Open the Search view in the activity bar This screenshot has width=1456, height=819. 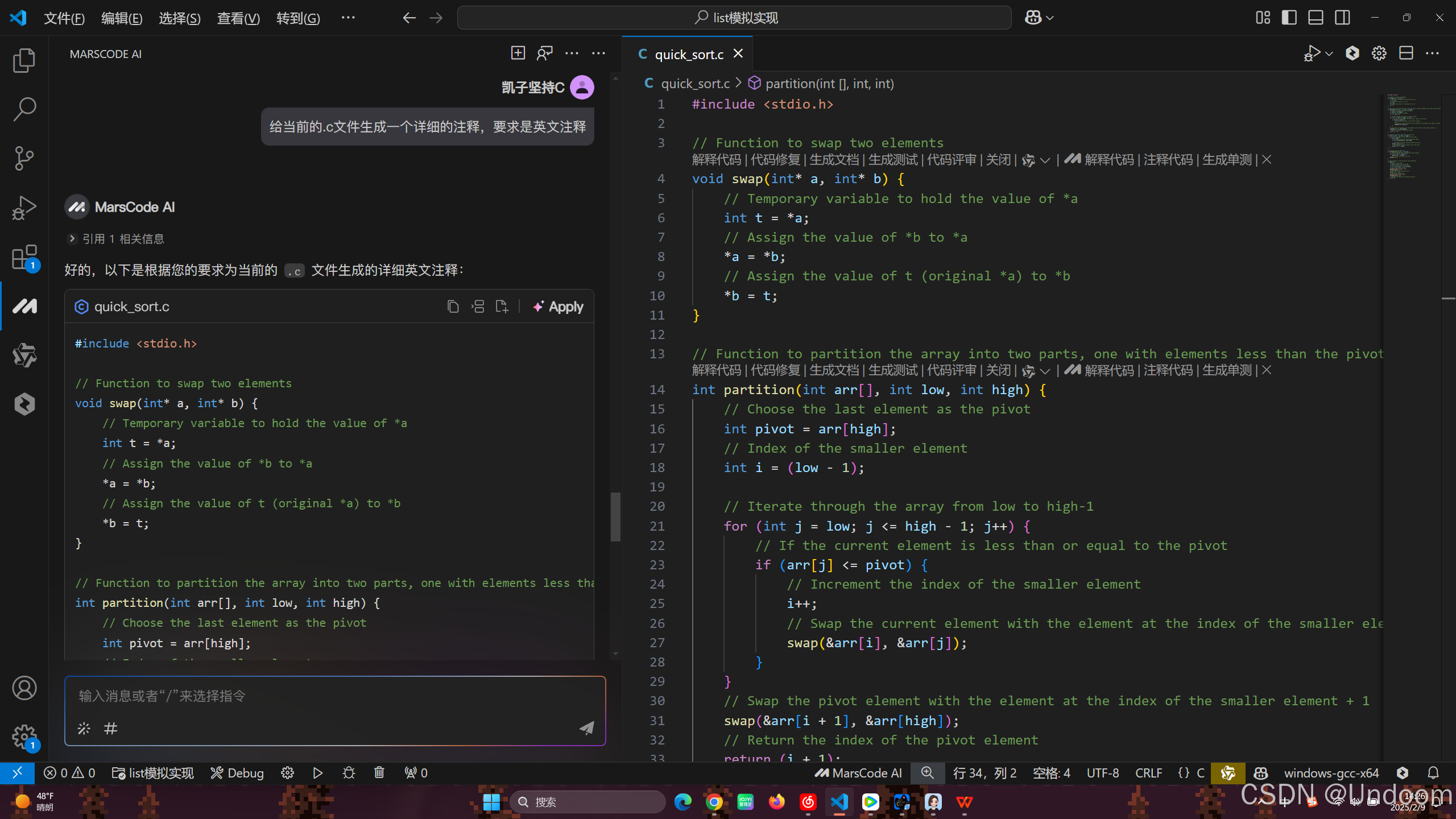coord(24,109)
